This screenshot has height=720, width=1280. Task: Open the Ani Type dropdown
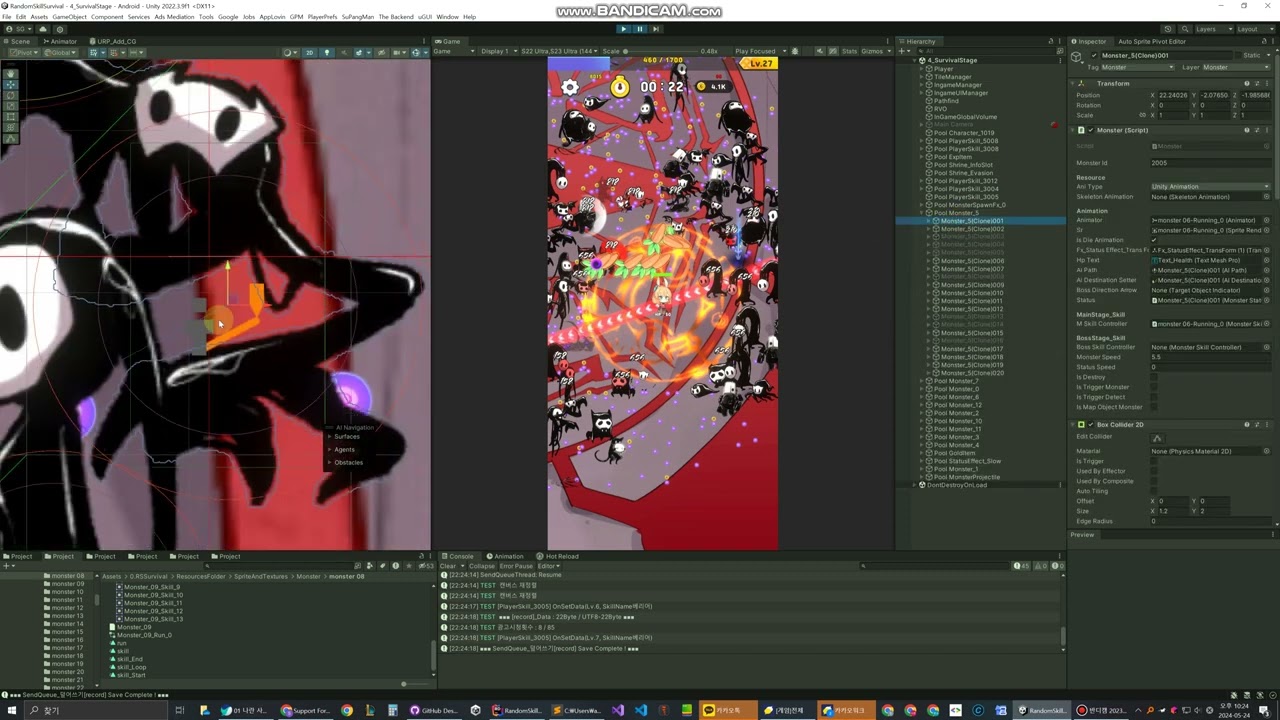(1210, 187)
